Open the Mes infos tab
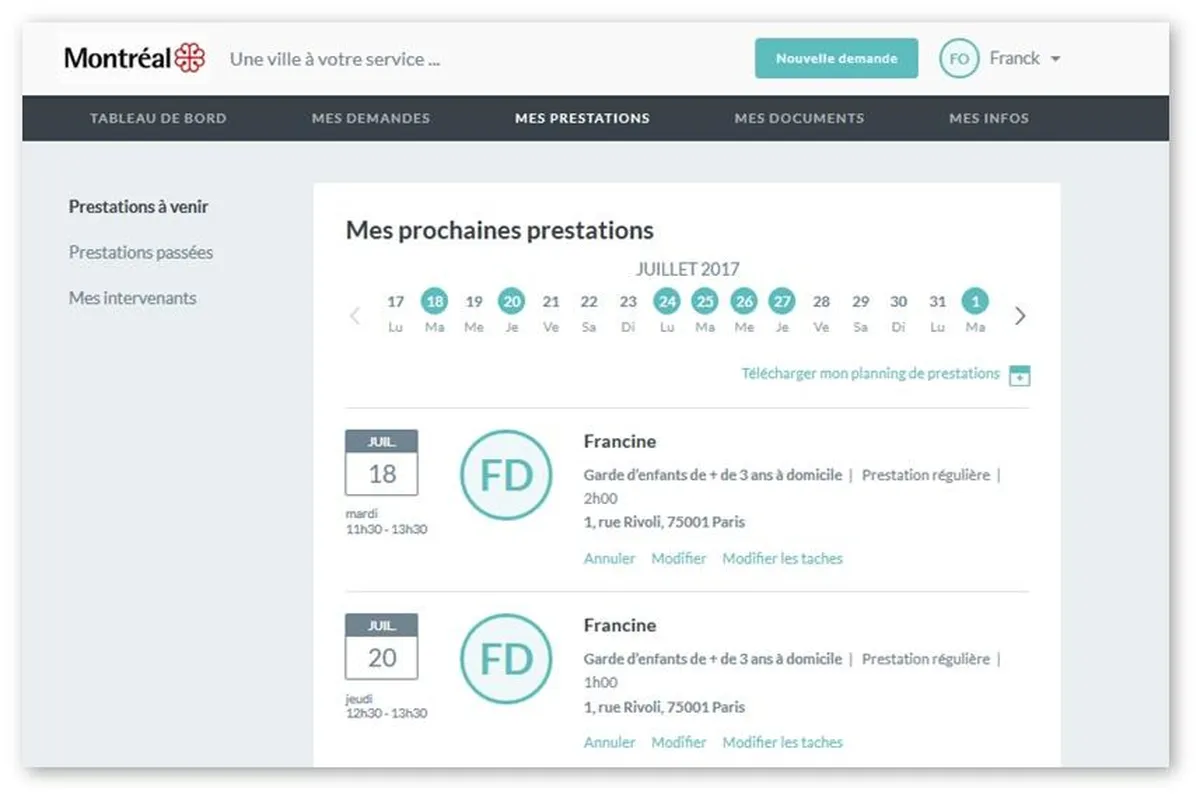1200x798 pixels. coord(989,118)
